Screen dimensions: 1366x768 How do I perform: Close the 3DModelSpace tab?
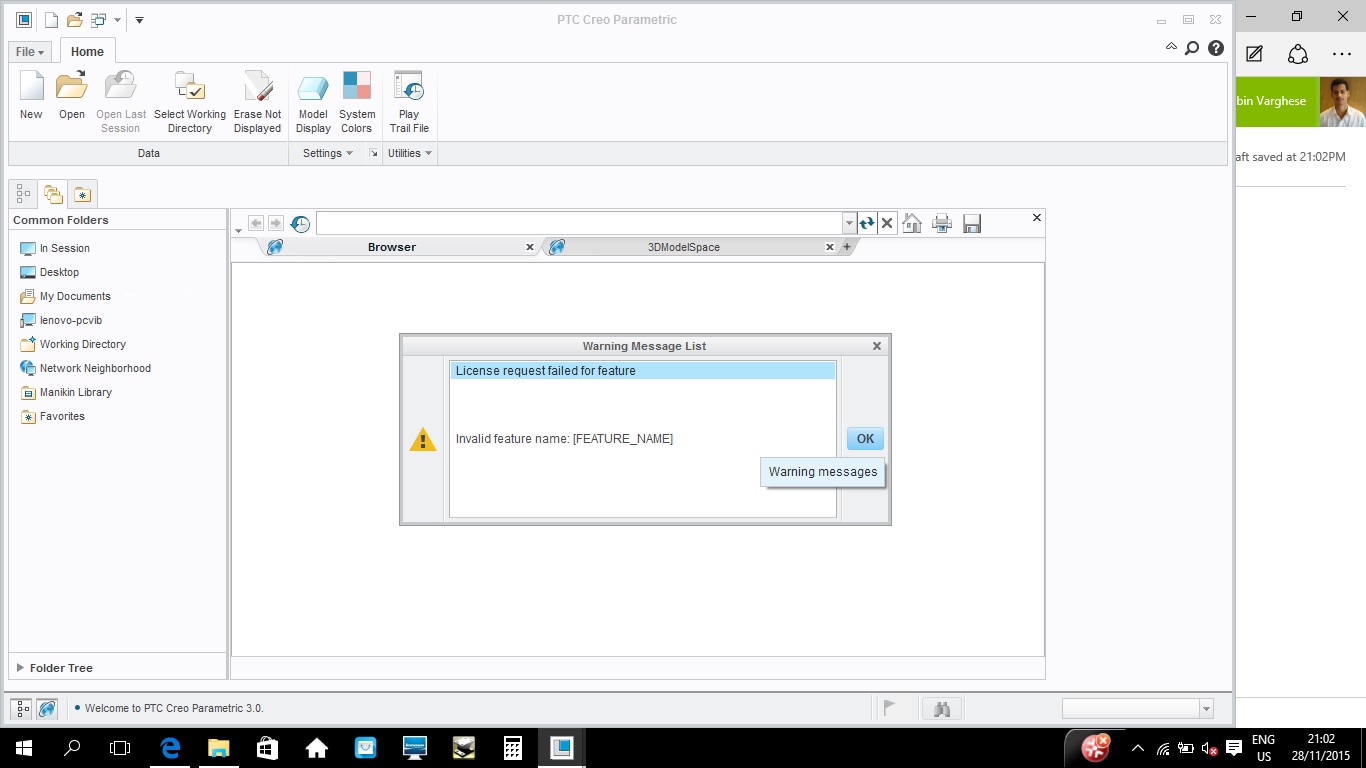[x=829, y=247]
